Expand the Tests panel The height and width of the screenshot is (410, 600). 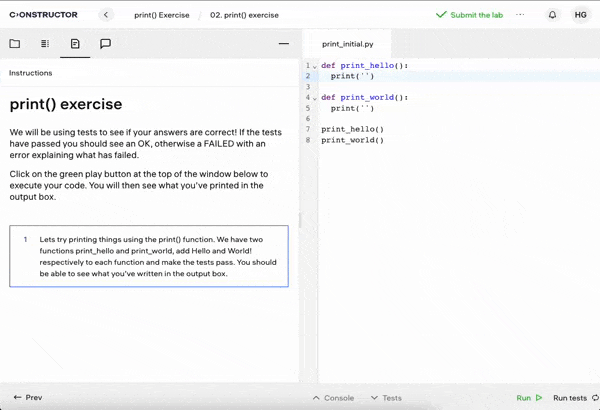click(x=386, y=398)
